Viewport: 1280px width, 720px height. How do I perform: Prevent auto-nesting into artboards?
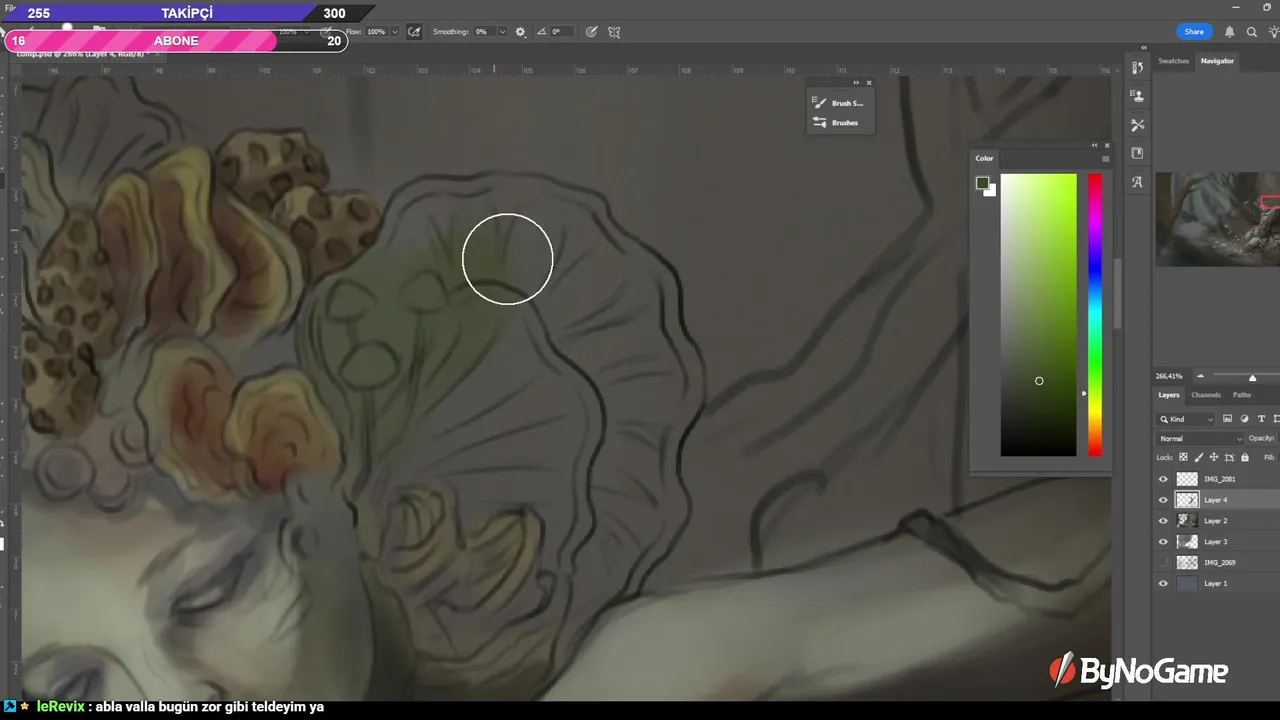[1229, 457]
